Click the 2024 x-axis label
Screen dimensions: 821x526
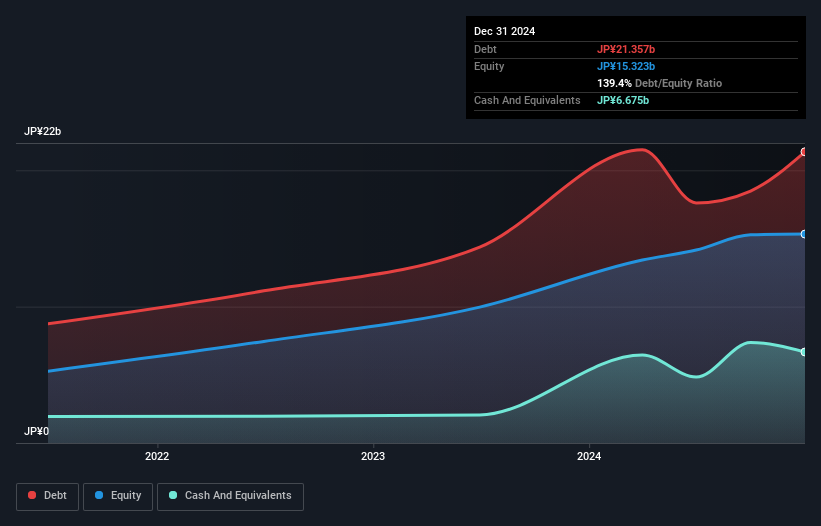(x=589, y=456)
